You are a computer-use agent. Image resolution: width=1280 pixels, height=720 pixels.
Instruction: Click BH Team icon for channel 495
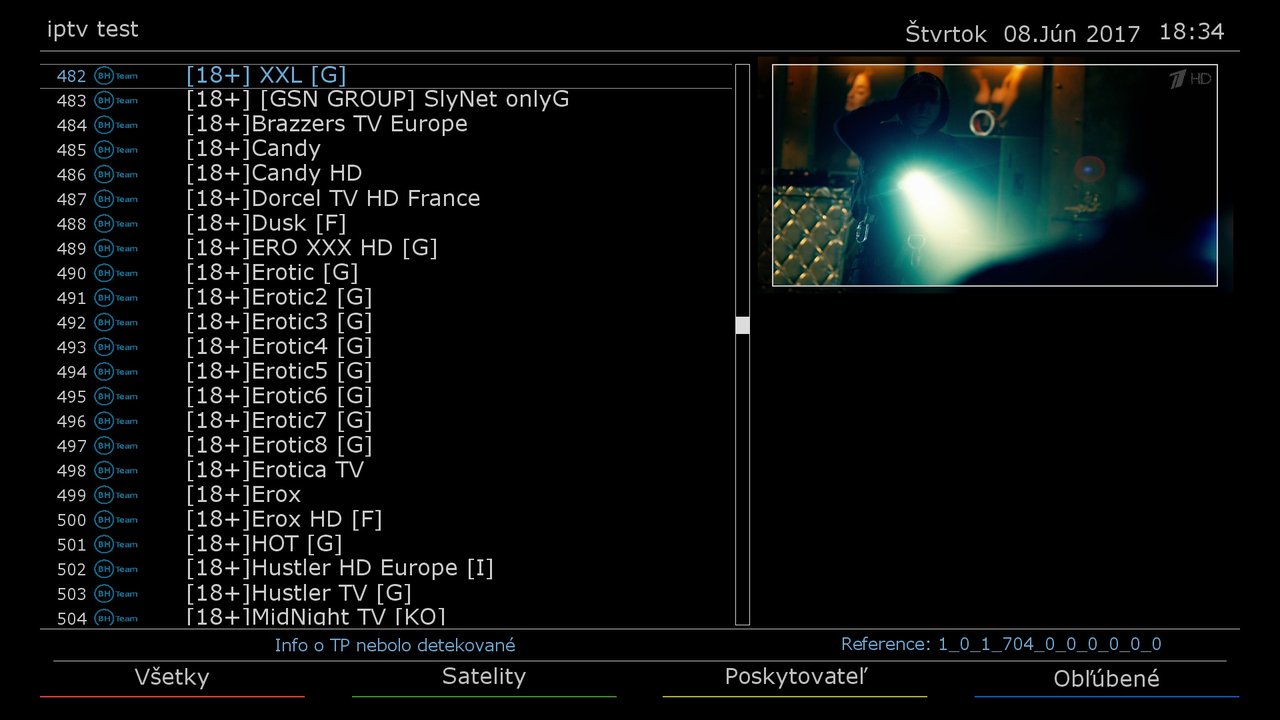[116, 396]
